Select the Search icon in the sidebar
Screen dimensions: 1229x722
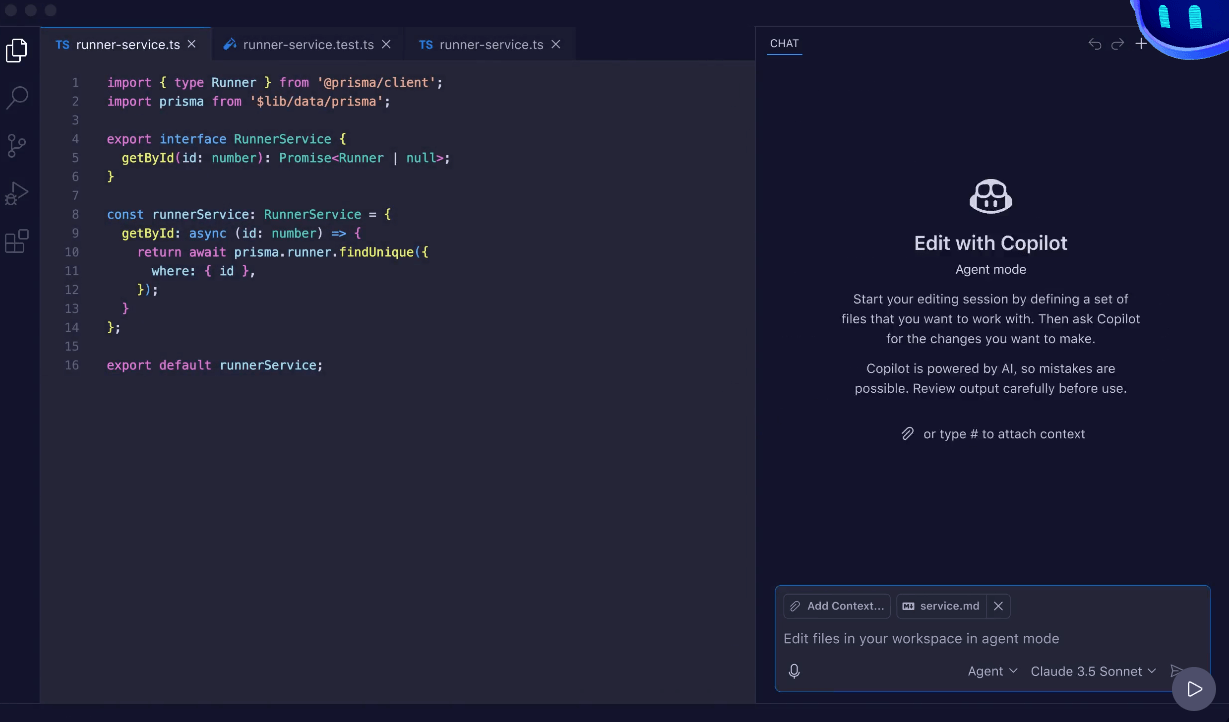click(x=16, y=97)
